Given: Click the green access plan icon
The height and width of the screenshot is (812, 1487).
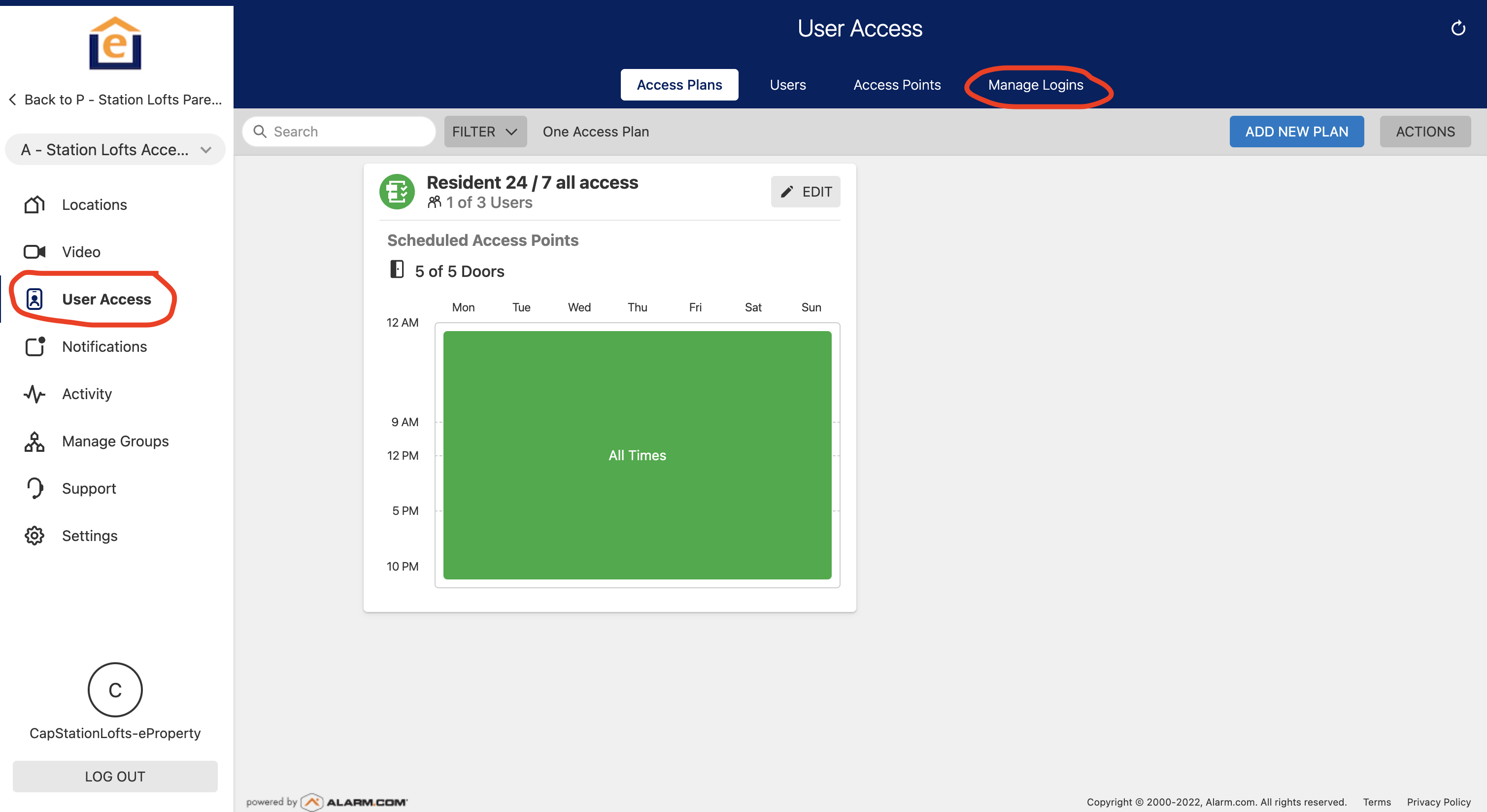Looking at the screenshot, I should coord(397,192).
